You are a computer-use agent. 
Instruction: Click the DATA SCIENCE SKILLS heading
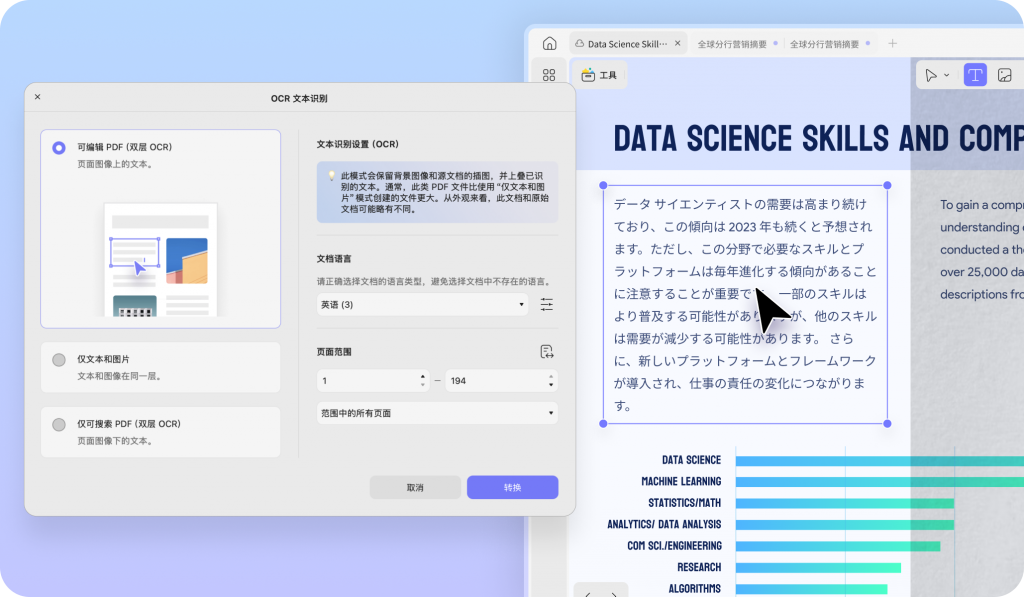[818, 138]
